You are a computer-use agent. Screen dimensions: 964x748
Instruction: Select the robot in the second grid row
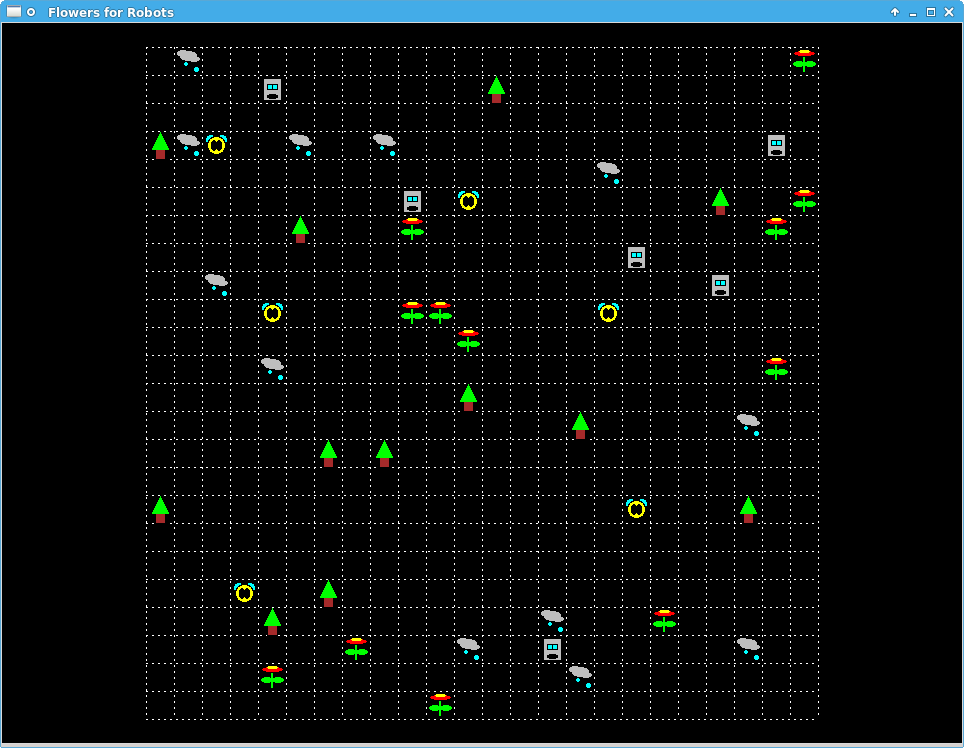click(x=272, y=89)
